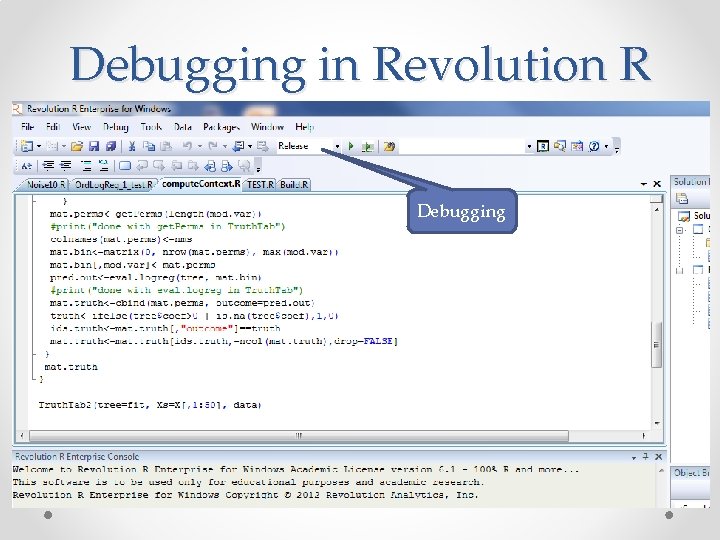Open the Edit menu
This screenshot has width=720, height=540.
tap(53, 127)
